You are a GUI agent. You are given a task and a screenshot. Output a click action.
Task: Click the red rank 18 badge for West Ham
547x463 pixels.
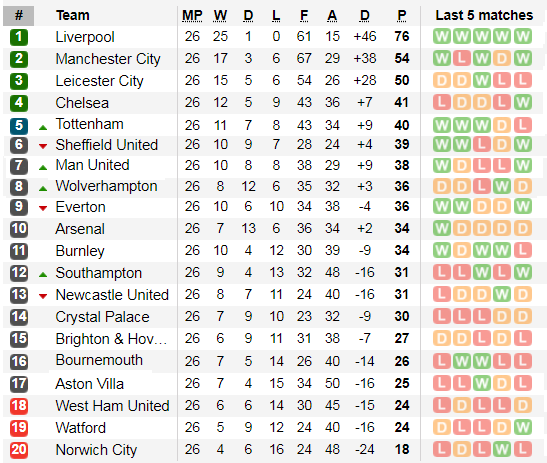point(19,406)
